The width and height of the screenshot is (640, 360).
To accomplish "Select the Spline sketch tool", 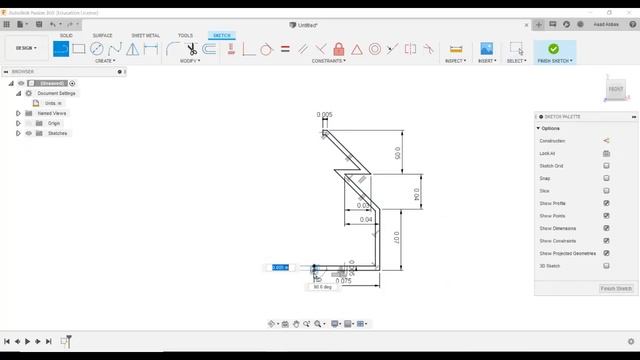I will 115,49.
